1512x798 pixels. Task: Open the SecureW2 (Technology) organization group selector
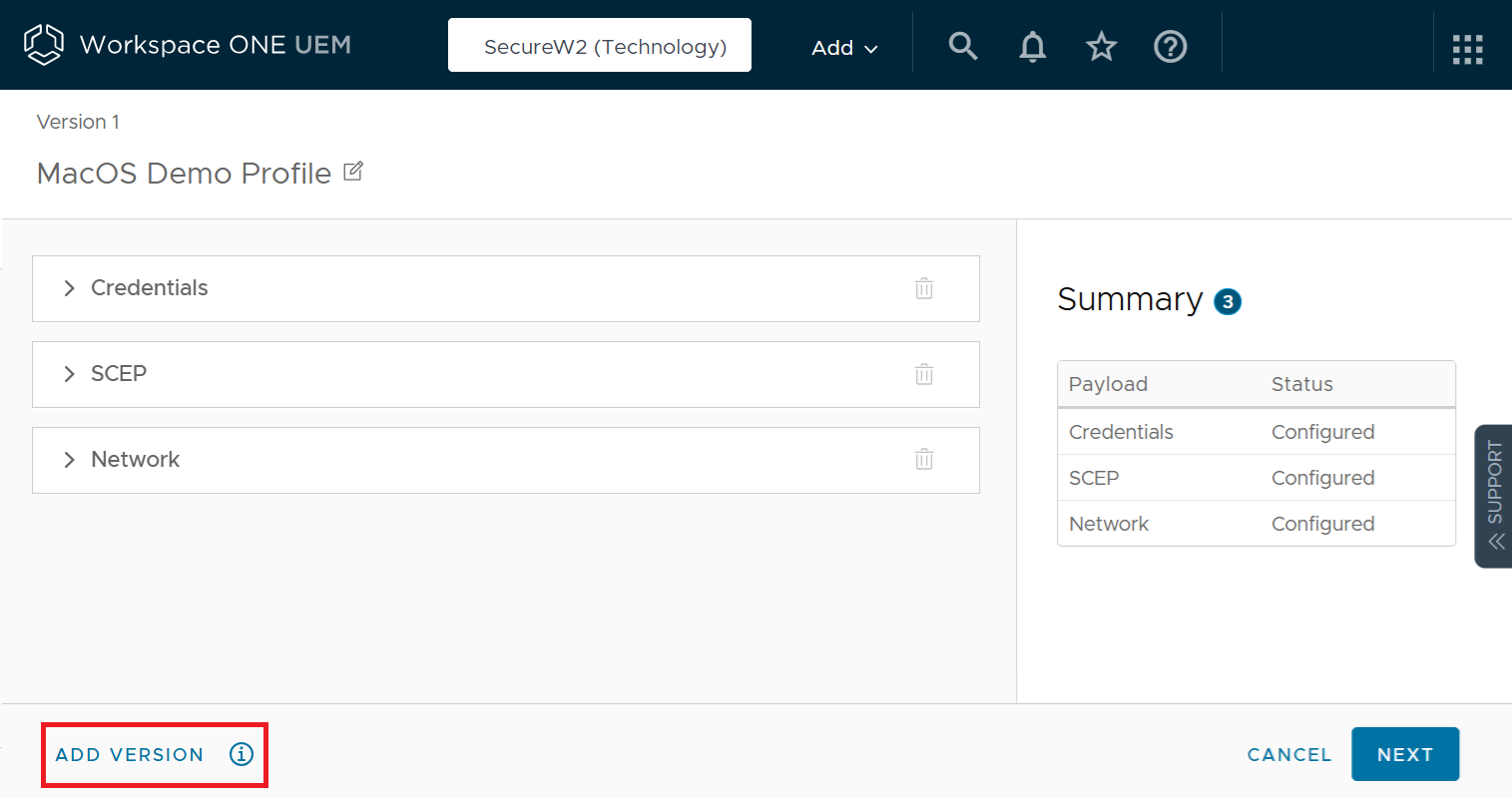600,46
